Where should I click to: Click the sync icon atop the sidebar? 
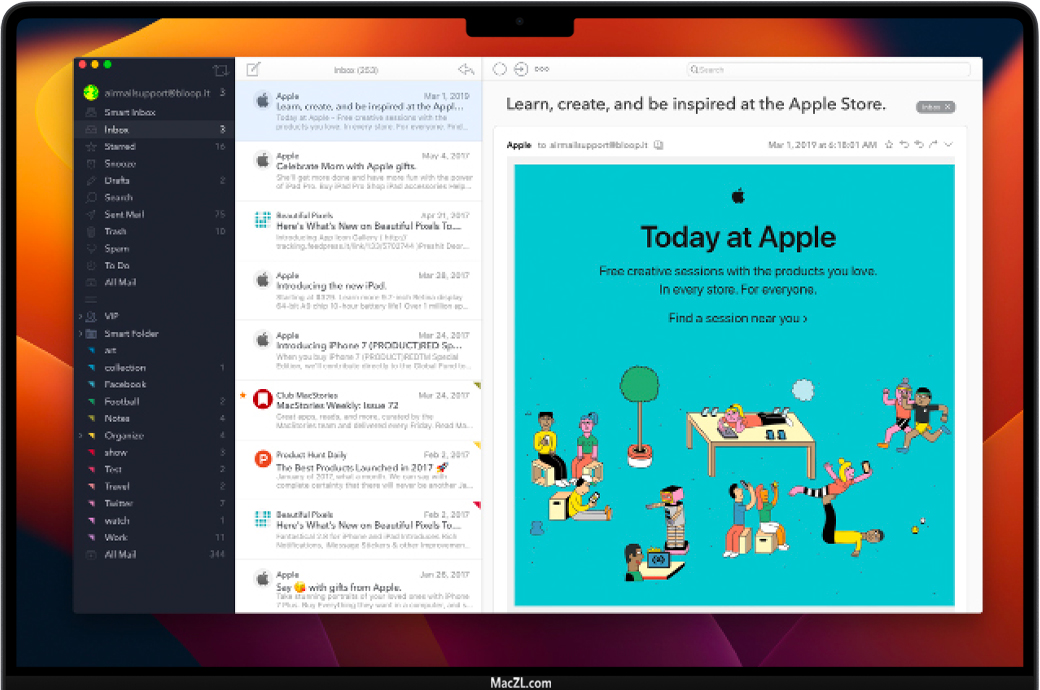pyautogui.click(x=220, y=71)
